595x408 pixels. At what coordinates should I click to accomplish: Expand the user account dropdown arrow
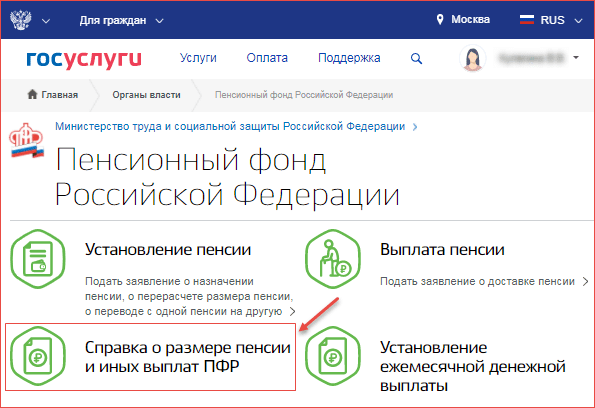click(576, 58)
